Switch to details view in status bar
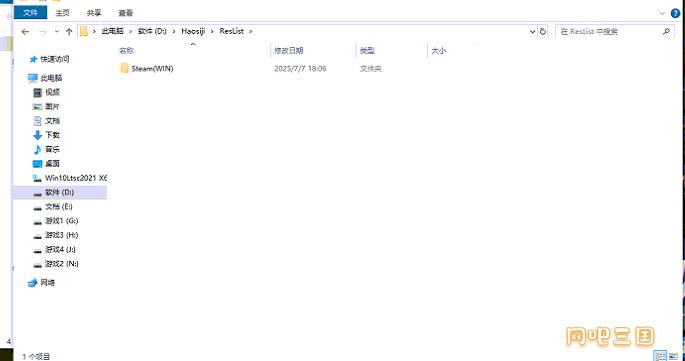 660,356
